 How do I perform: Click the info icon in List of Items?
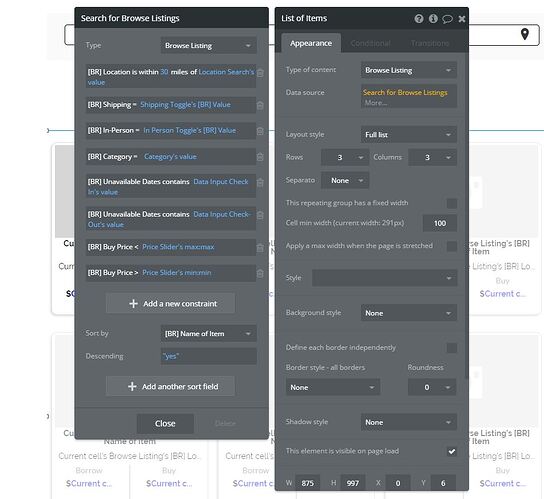433,19
